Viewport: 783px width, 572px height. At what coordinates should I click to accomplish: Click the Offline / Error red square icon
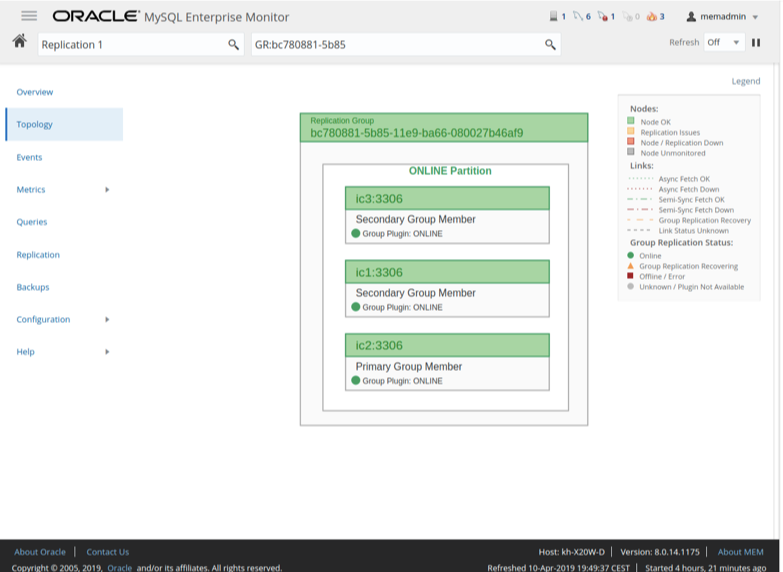pos(630,276)
